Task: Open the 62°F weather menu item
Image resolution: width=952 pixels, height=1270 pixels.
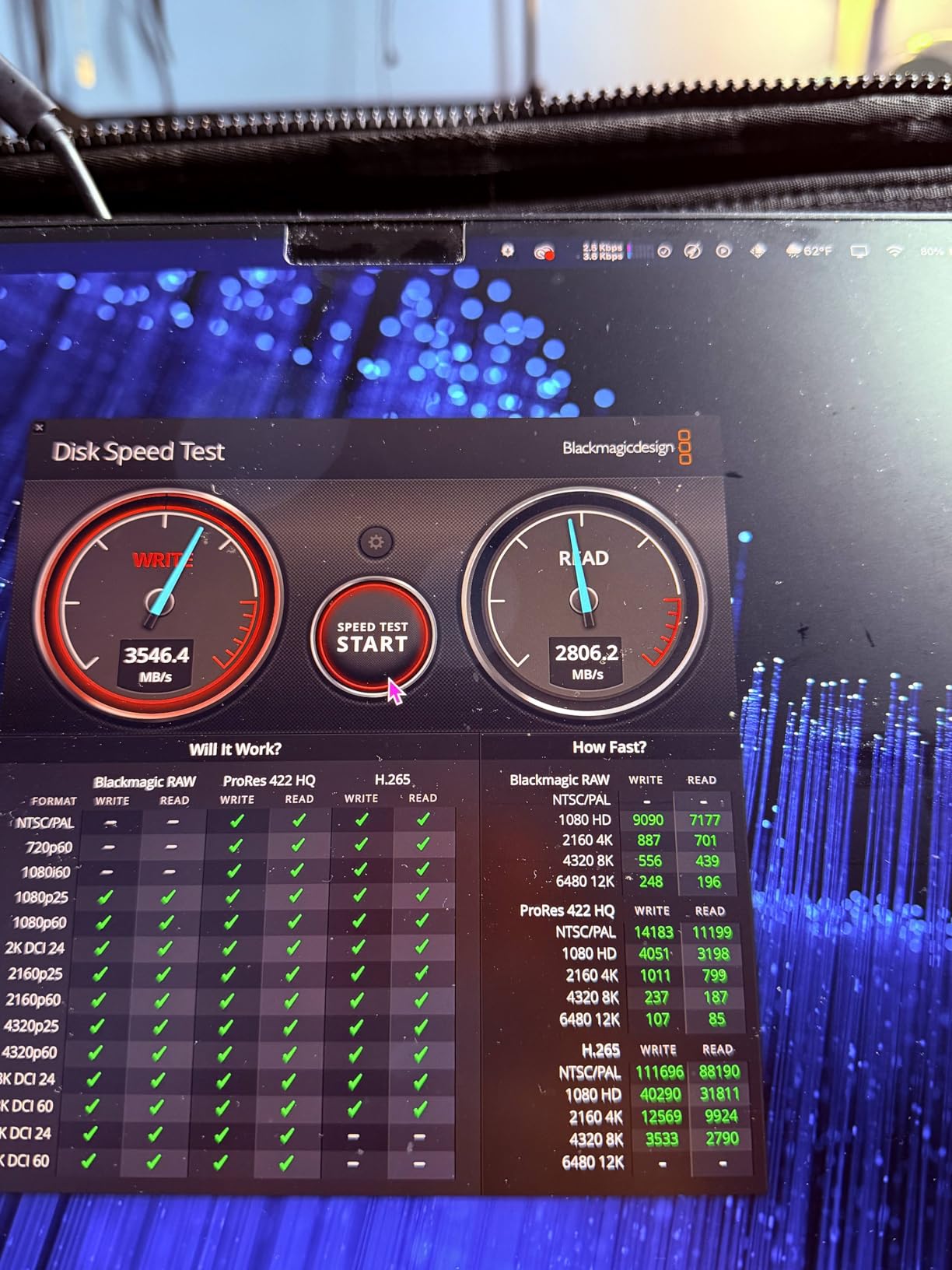Action: point(810,251)
